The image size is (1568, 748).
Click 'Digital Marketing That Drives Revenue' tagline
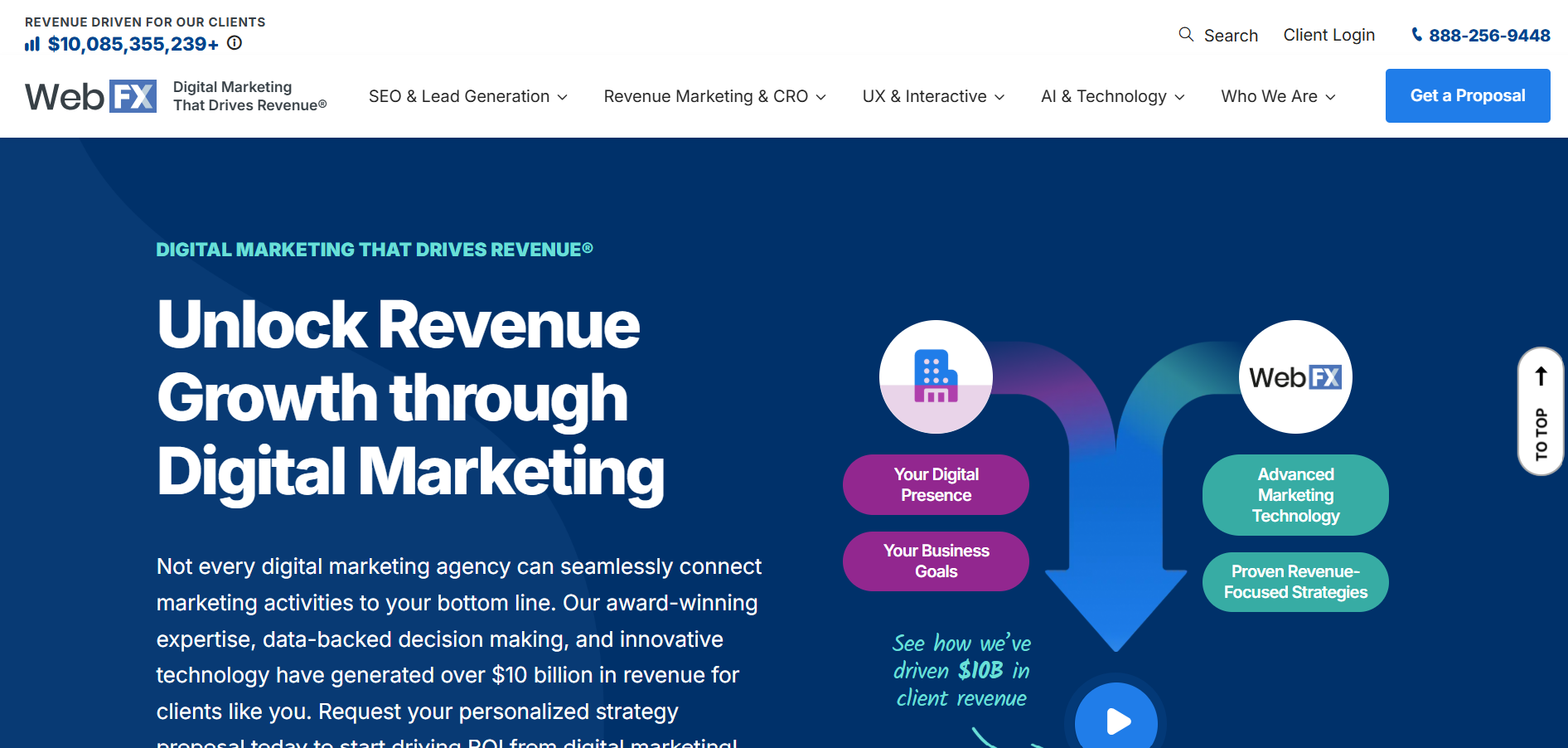pyautogui.click(x=249, y=96)
